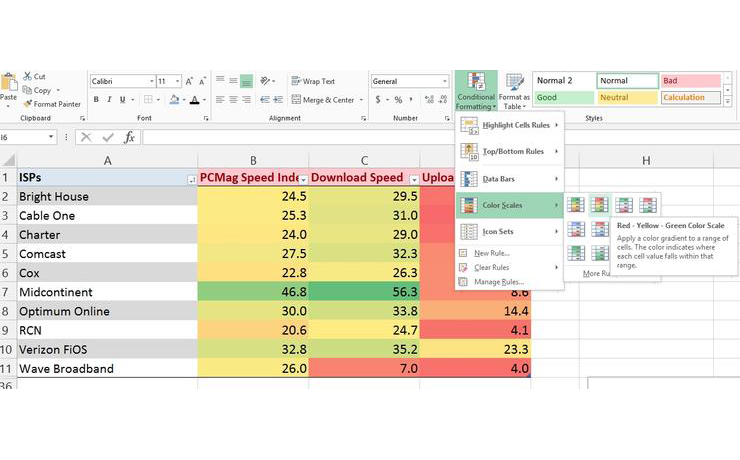The image size is (740, 460).
Task: Apply the Bad cell style
Action: click(x=690, y=81)
